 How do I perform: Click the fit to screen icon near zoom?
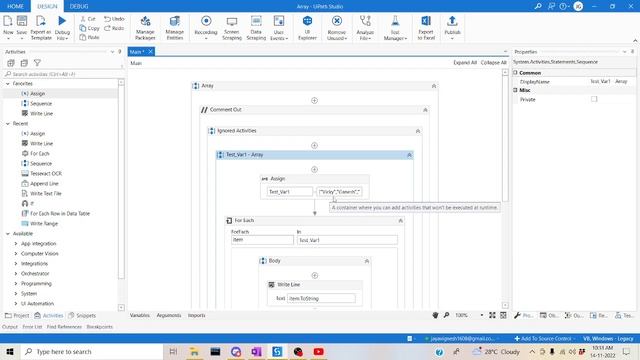coord(492,315)
